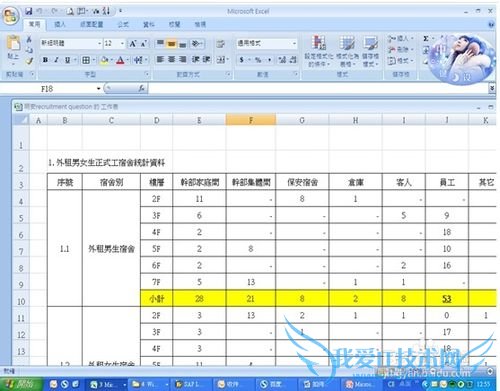Decrease decimal places
The height and width of the screenshot is (391, 500).
point(293,60)
